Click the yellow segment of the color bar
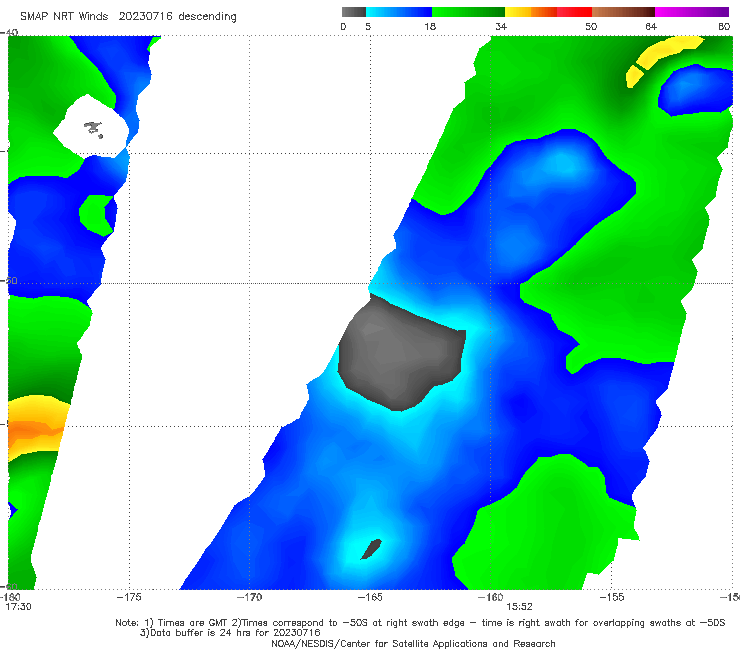Viewport: 740px width, 650px height. click(x=518, y=12)
